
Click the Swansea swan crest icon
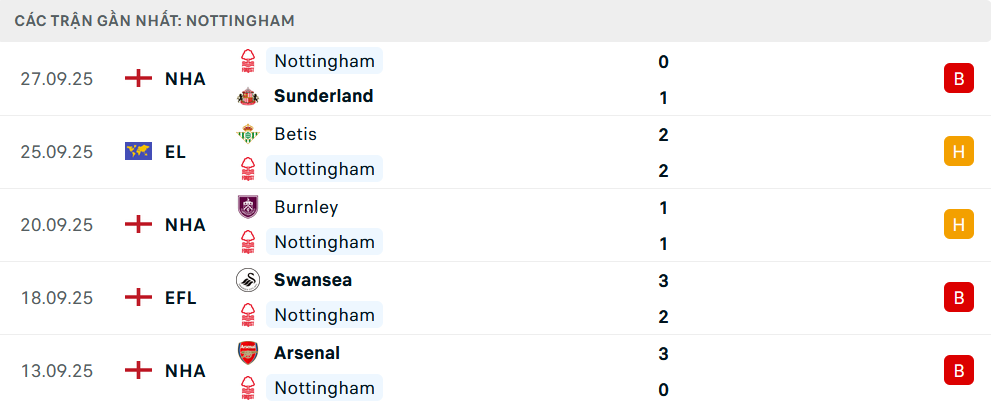247,280
